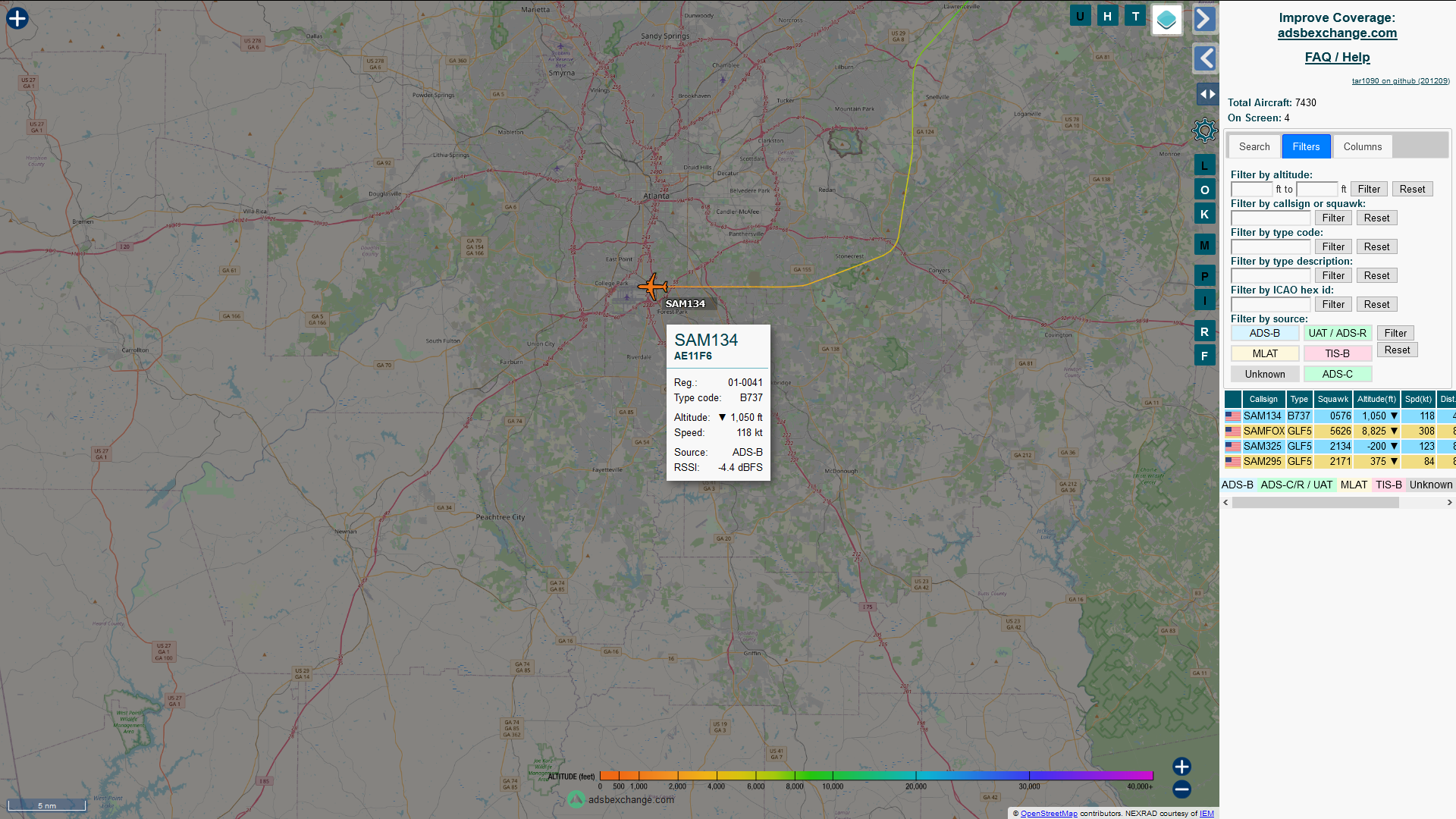This screenshot has height=819, width=1456.
Task: Reset the callsign or squawk filter
Action: pyautogui.click(x=1376, y=218)
